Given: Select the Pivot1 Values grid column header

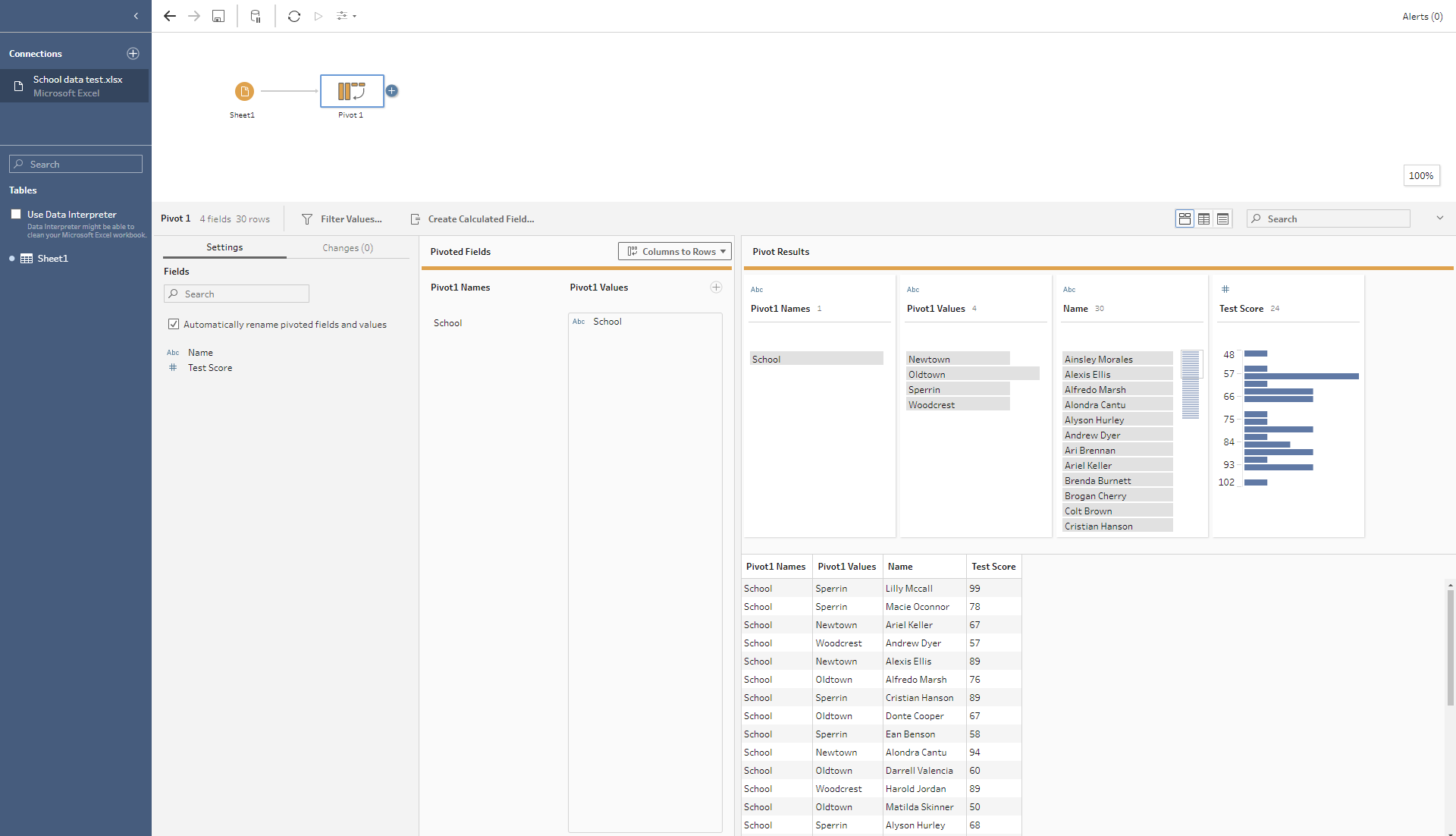Looking at the screenshot, I should [847, 567].
